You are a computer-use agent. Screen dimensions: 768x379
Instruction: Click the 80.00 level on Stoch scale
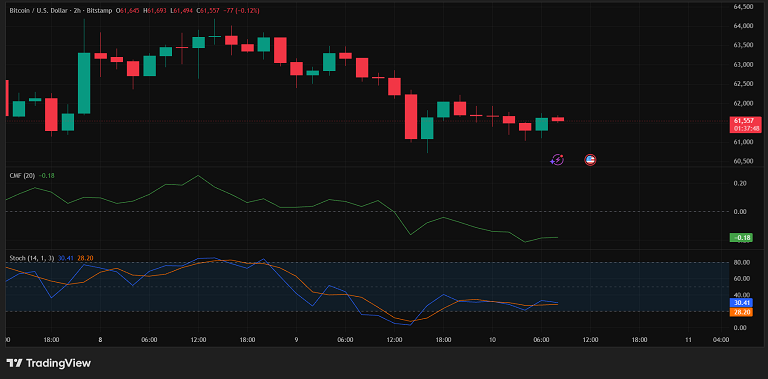pyautogui.click(x=742, y=262)
